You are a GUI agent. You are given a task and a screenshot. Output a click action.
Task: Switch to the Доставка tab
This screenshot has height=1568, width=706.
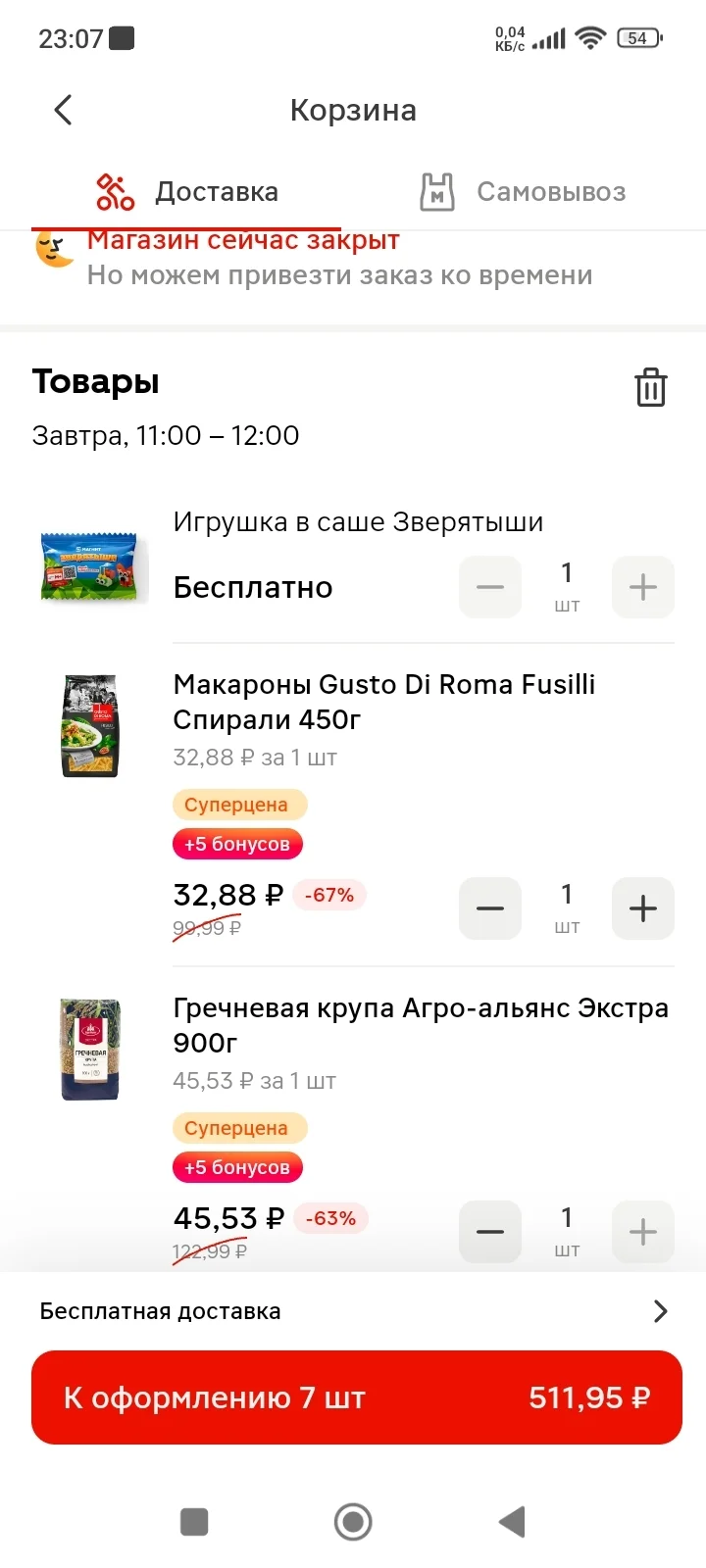pos(186,192)
